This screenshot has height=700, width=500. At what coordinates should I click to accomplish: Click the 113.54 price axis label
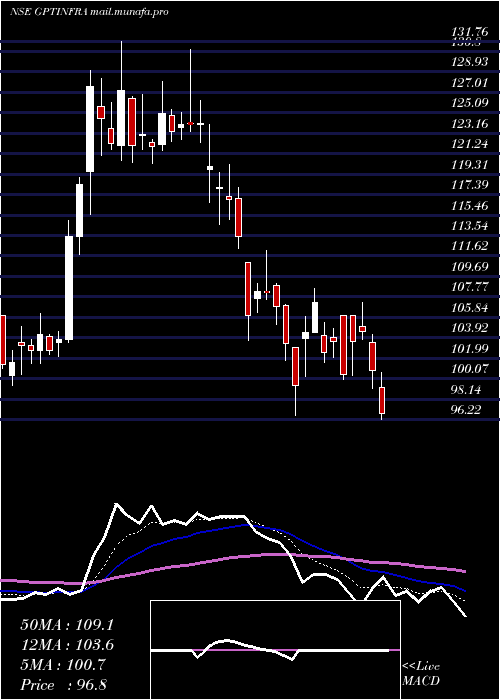472,226
